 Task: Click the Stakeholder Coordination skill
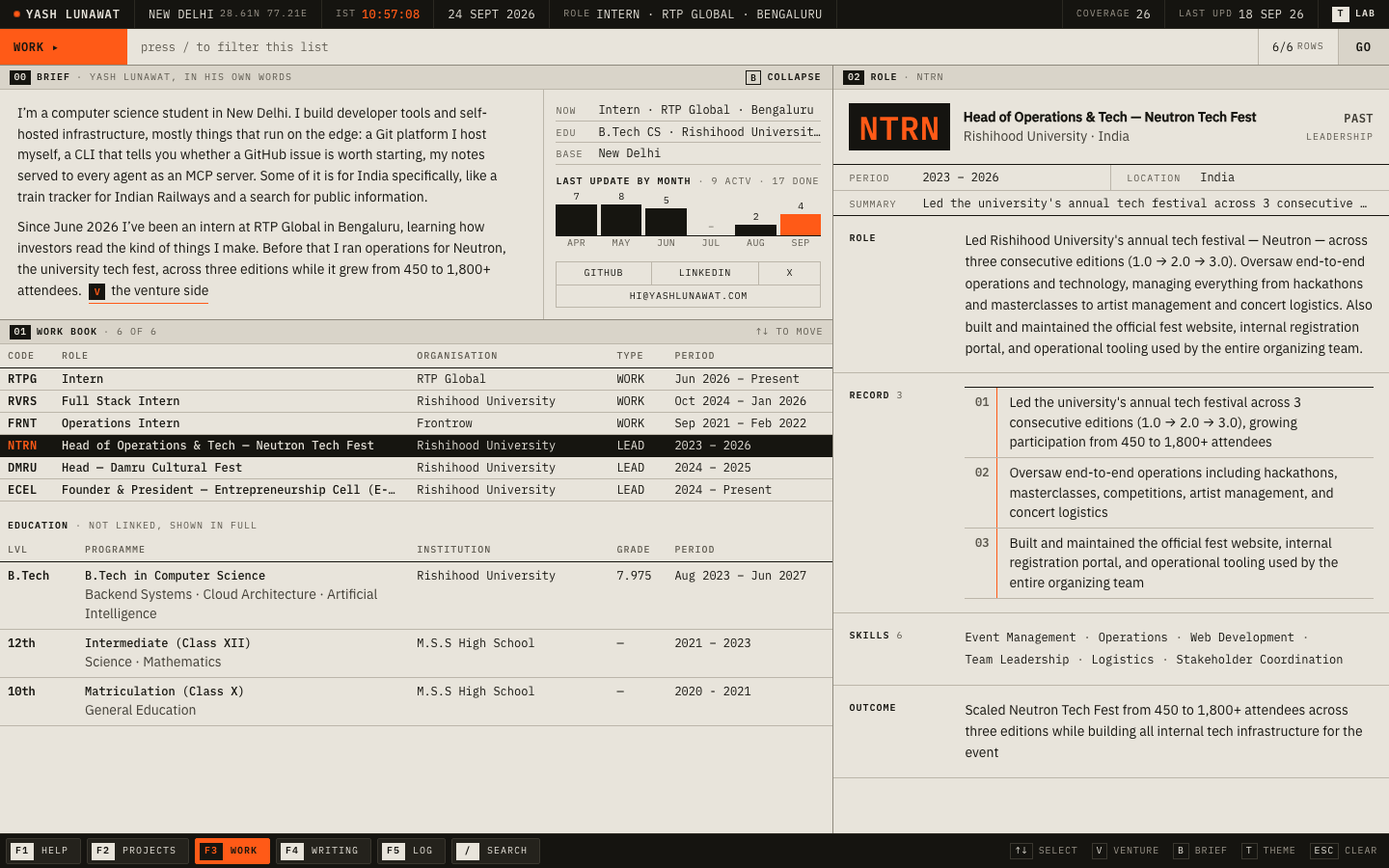pyautogui.click(x=1259, y=660)
